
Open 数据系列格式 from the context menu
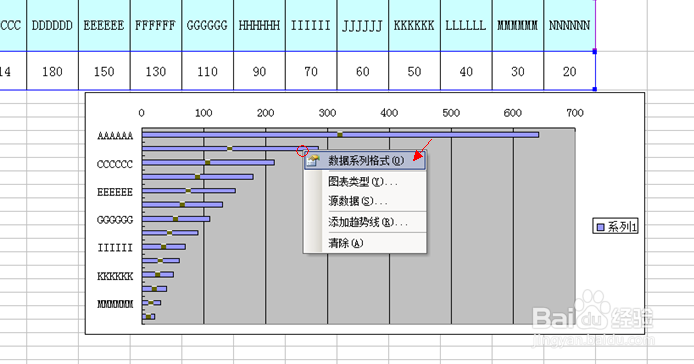click(x=365, y=160)
